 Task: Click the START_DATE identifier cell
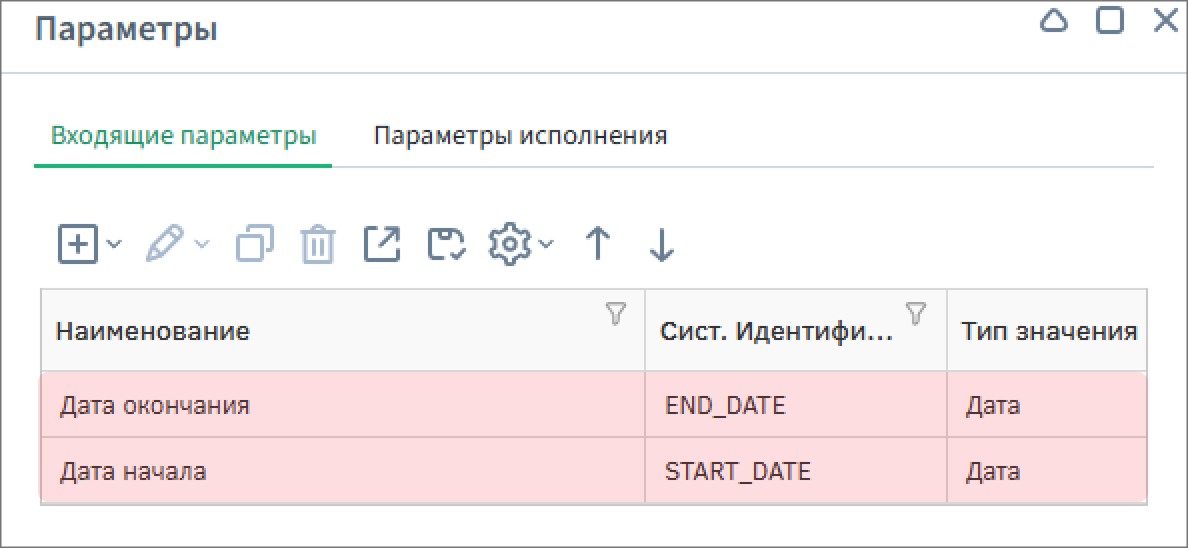tap(738, 470)
